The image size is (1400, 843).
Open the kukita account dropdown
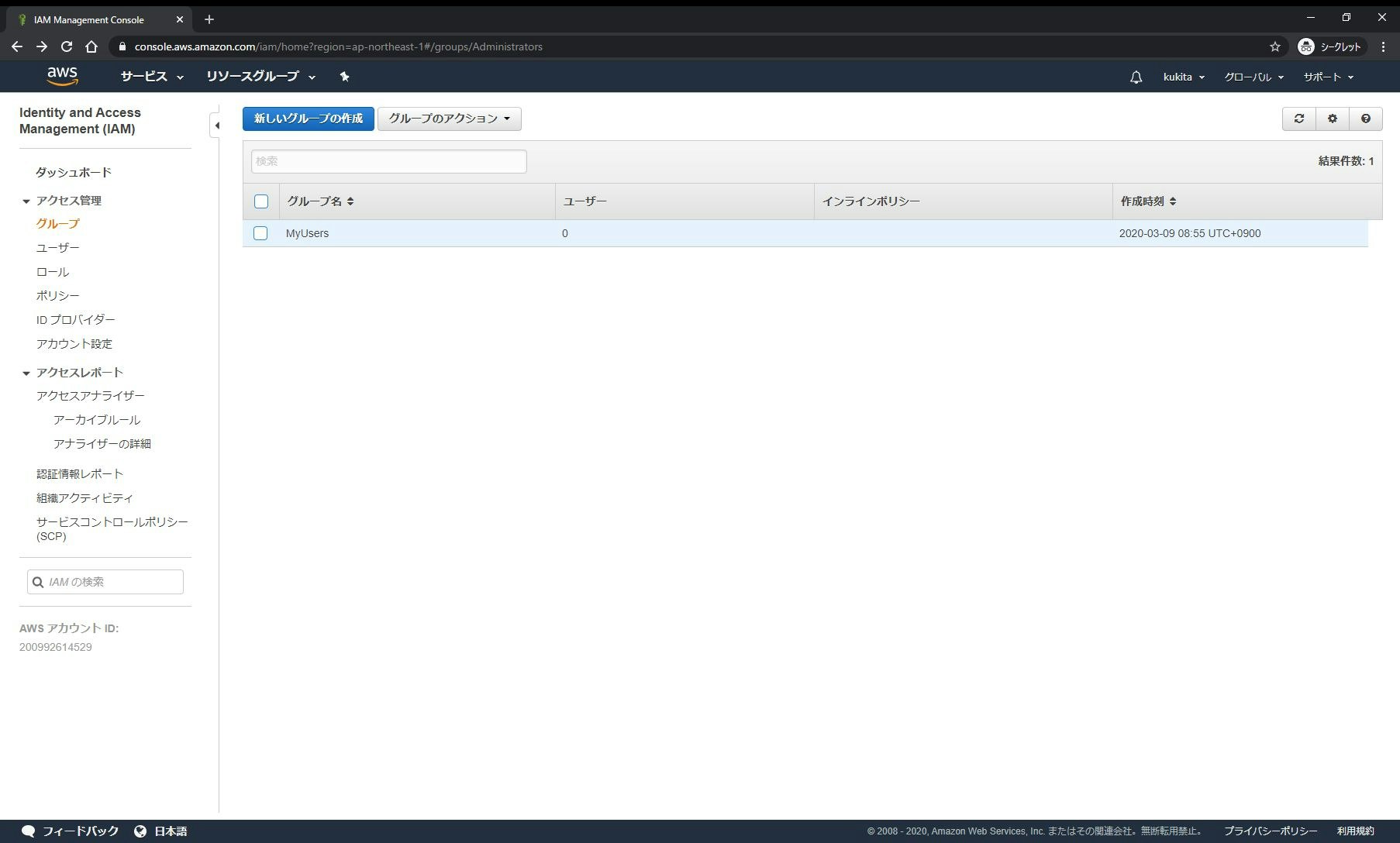tap(1184, 77)
